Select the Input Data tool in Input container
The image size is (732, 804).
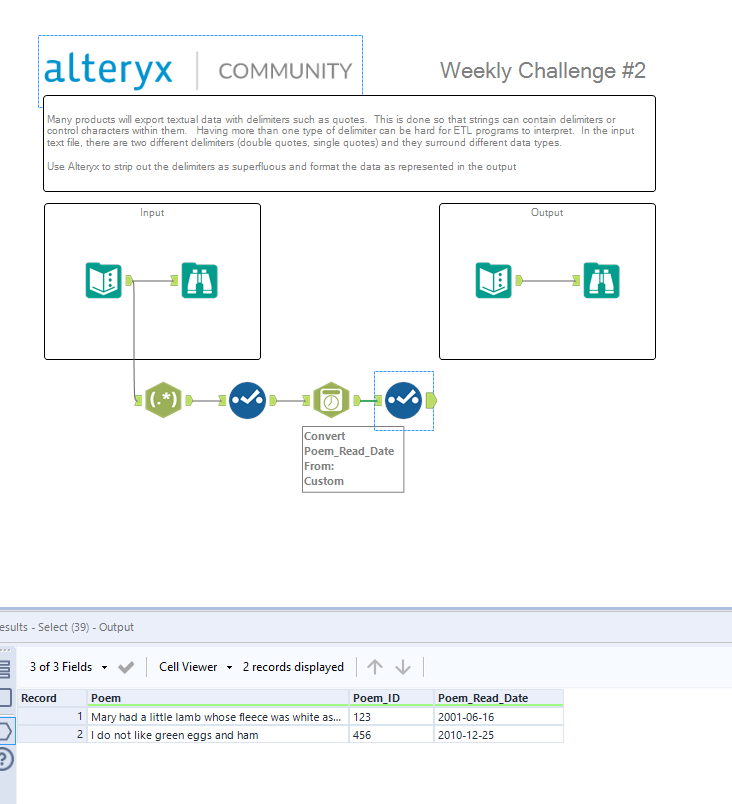pos(104,280)
